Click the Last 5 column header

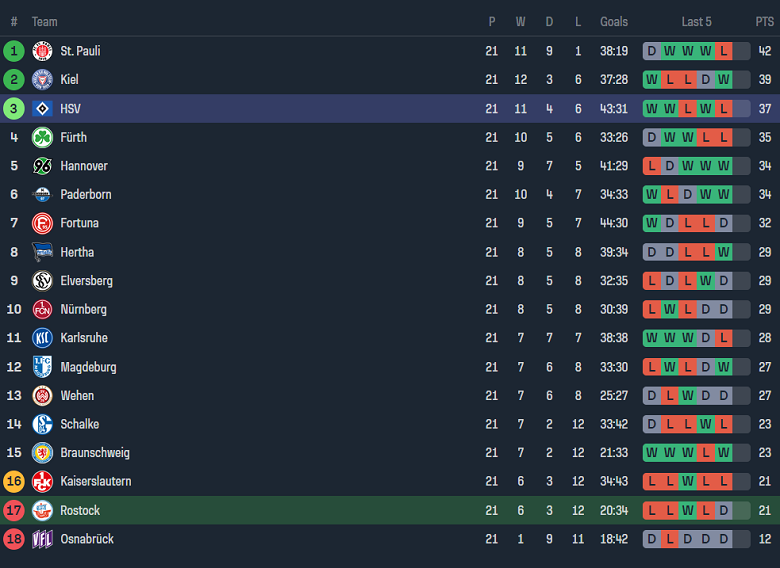pyautogui.click(x=696, y=22)
